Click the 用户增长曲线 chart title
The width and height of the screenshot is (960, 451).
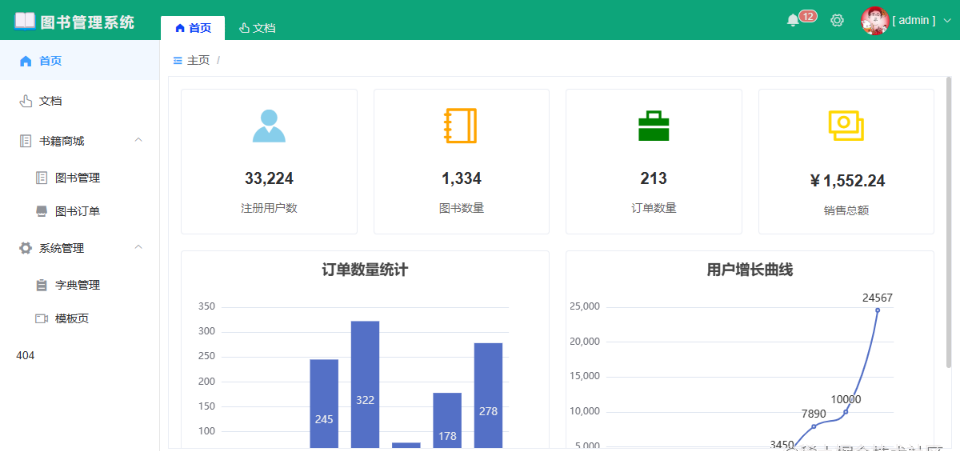pyautogui.click(x=749, y=270)
